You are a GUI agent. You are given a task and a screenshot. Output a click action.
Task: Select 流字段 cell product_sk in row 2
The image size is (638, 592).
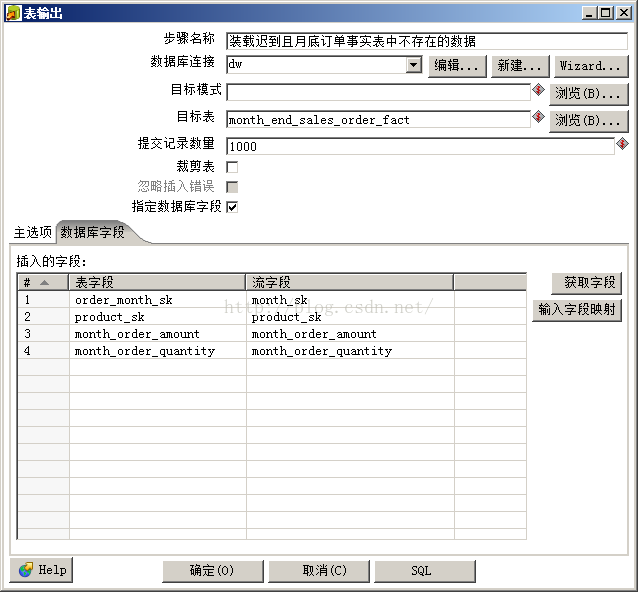350,317
